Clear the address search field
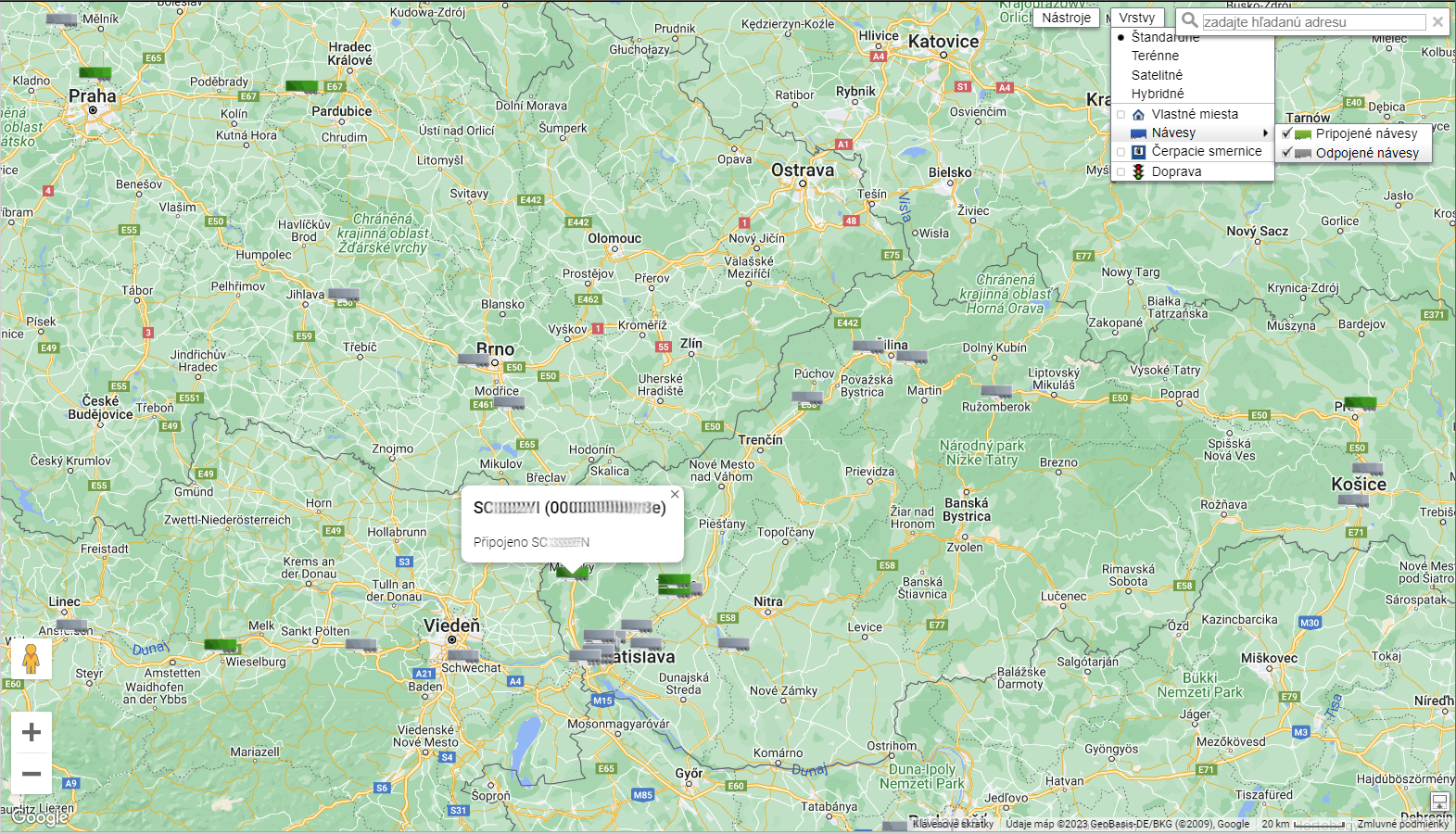 [1437, 21]
